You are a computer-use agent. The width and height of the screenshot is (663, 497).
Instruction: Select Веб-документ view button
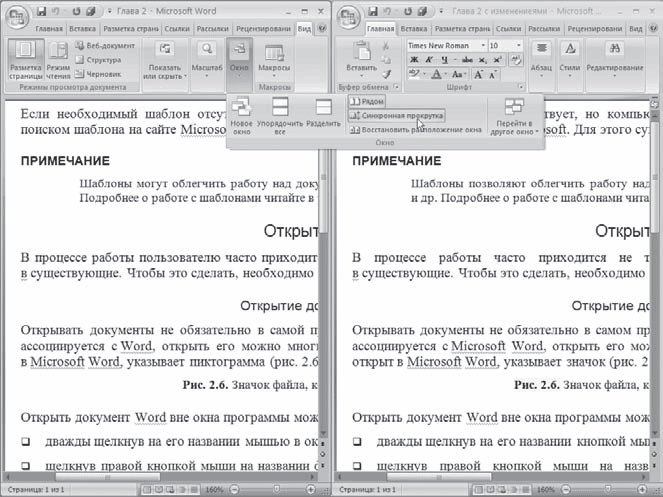click(104, 46)
